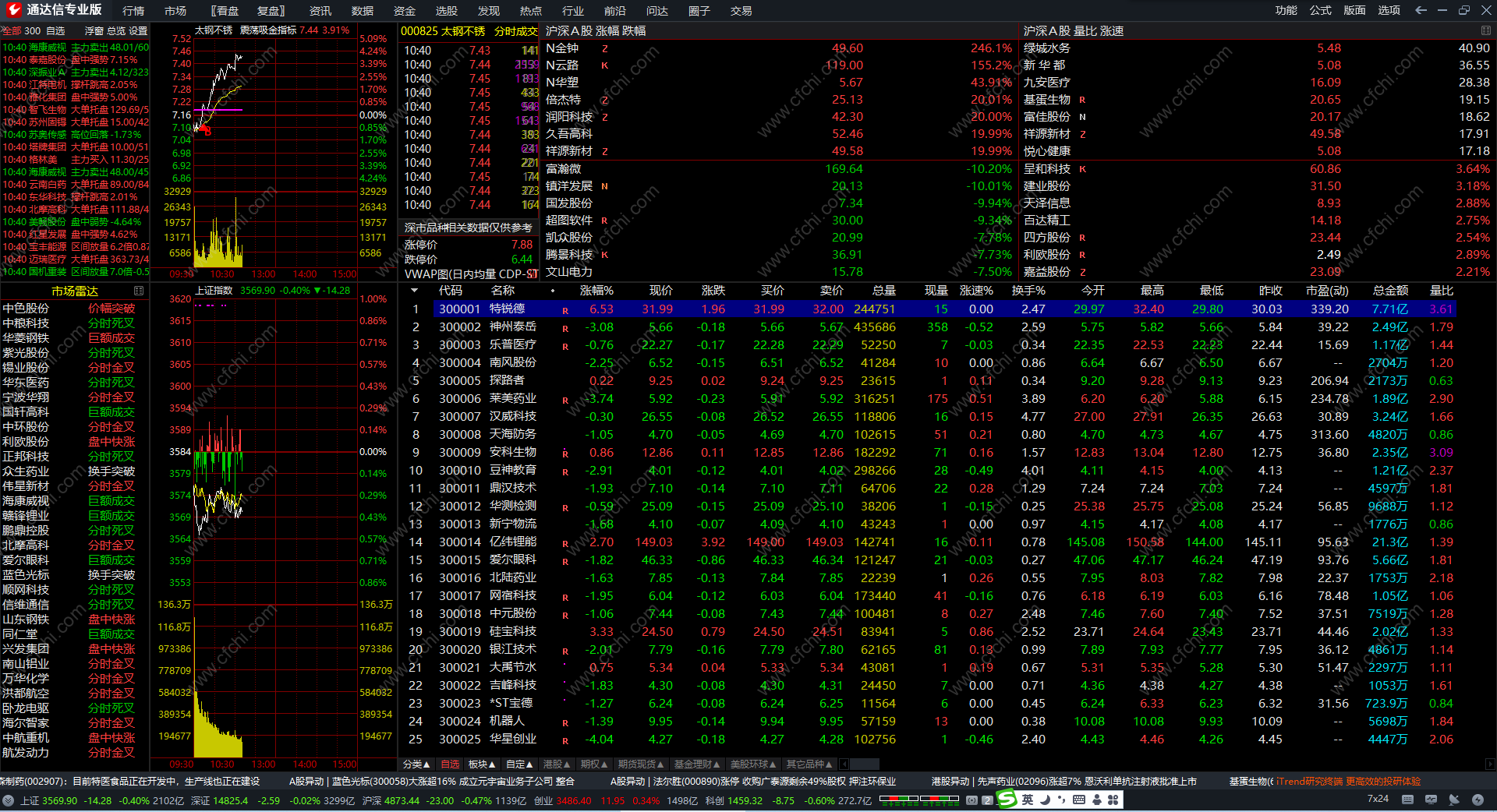Expand the 分类 bottom tab menu

(416, 764)
